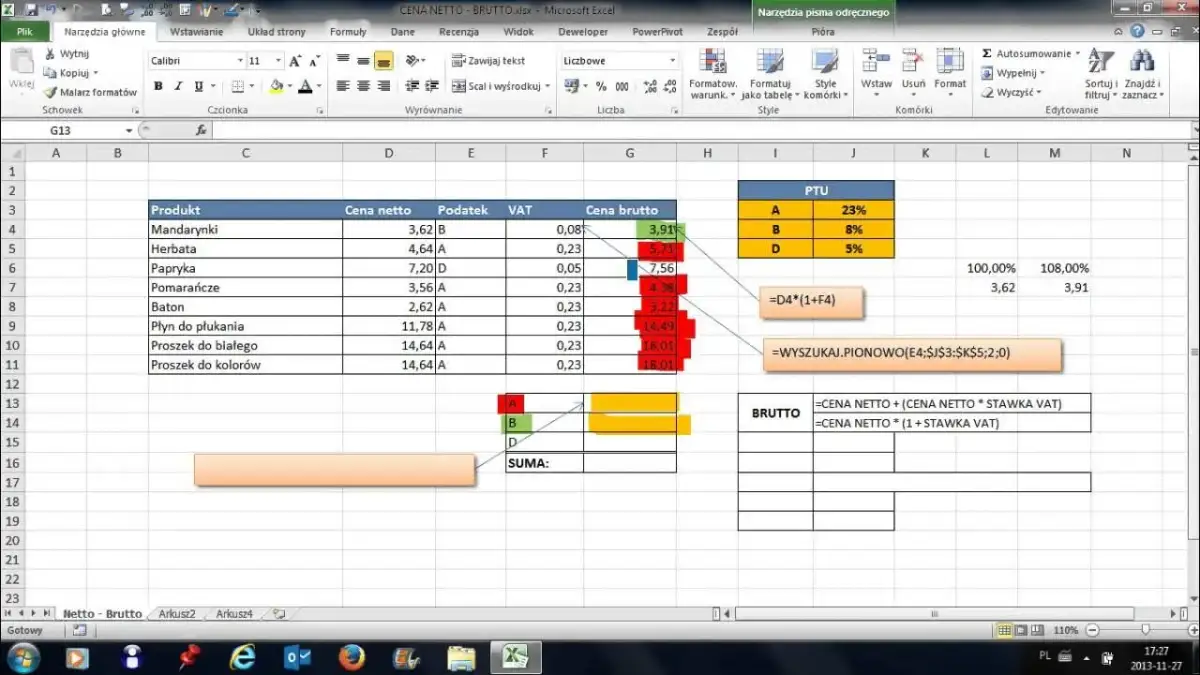This screenshot has width=1200, height=675.
Task: Click the Malarz formatów format painter
Action: [90, 92]
